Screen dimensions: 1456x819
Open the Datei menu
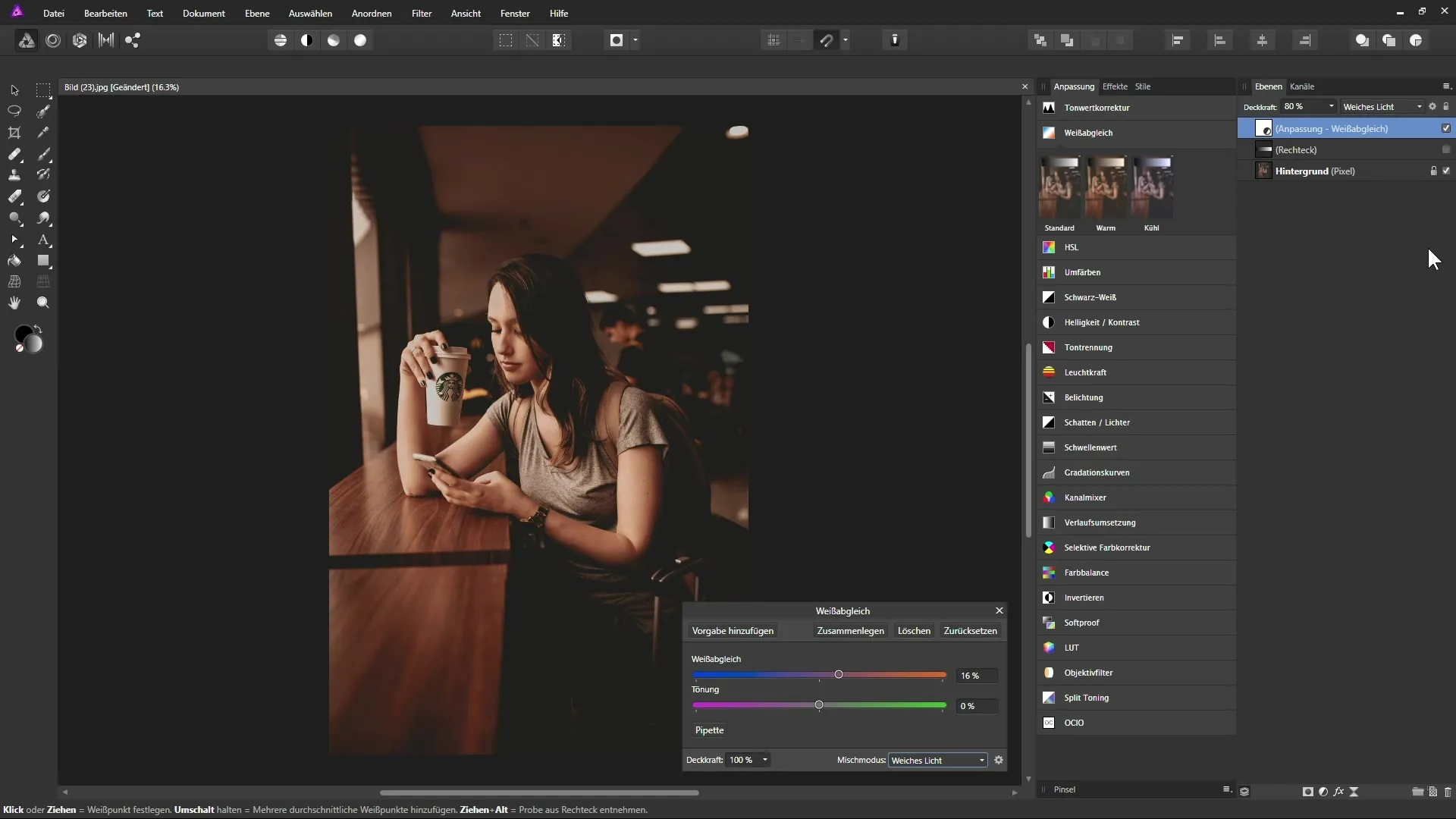(x=53, y=14)
